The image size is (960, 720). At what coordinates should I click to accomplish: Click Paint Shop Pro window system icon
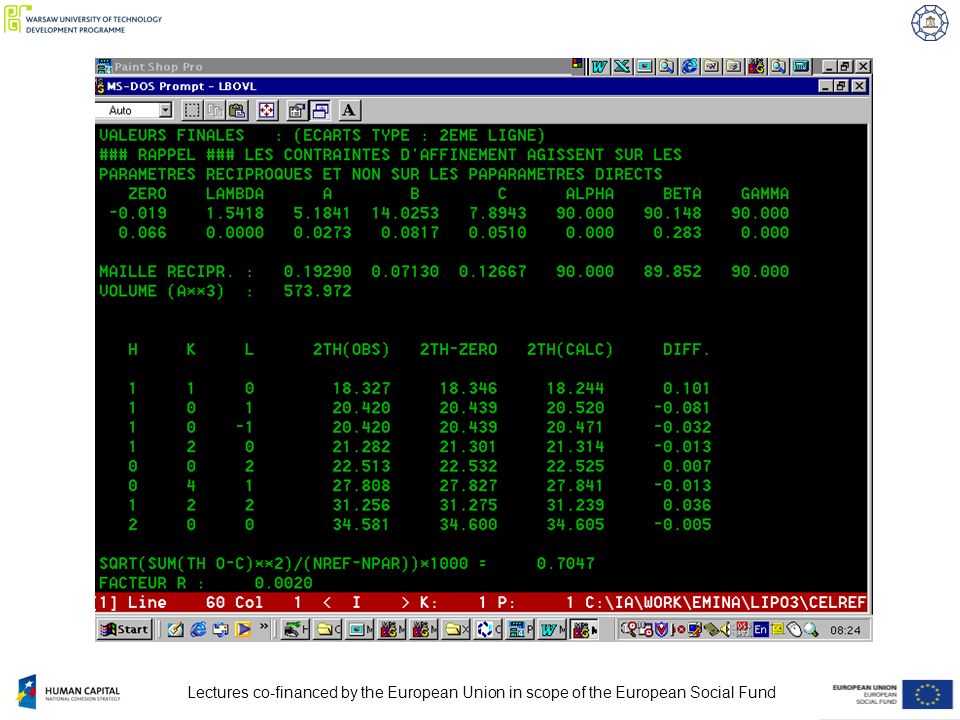[x=104, y=66]
